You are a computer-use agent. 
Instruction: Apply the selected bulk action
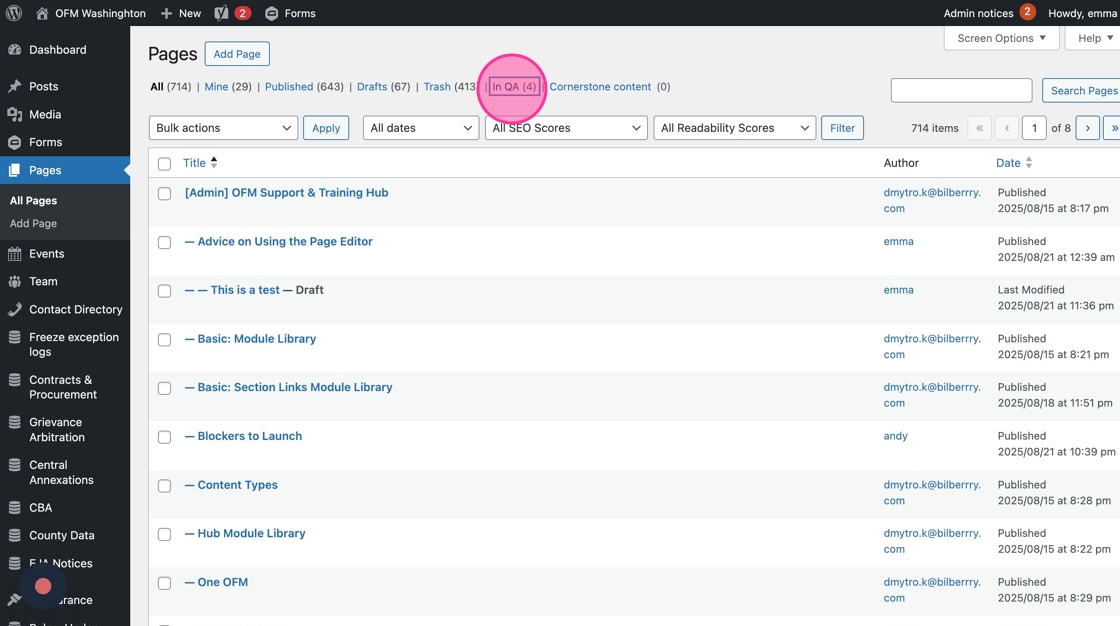[x=326, y=128]
